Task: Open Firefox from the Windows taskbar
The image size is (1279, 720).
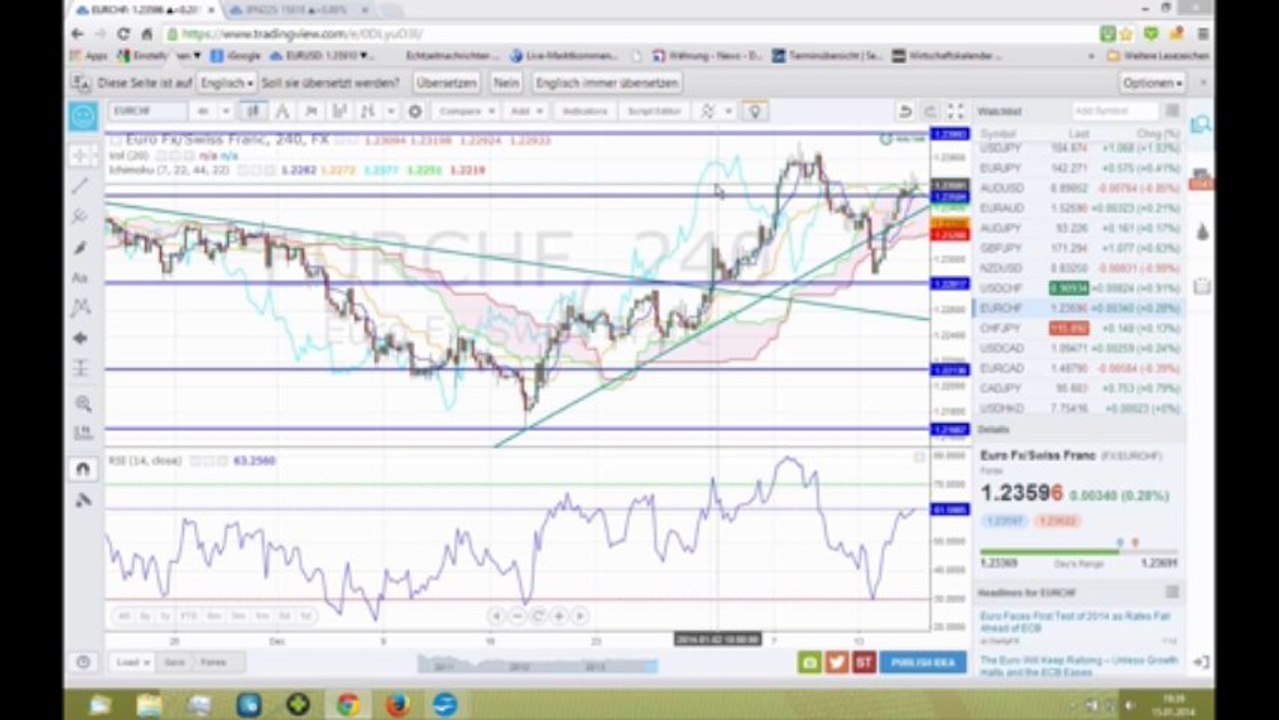Action: [397, 705]
